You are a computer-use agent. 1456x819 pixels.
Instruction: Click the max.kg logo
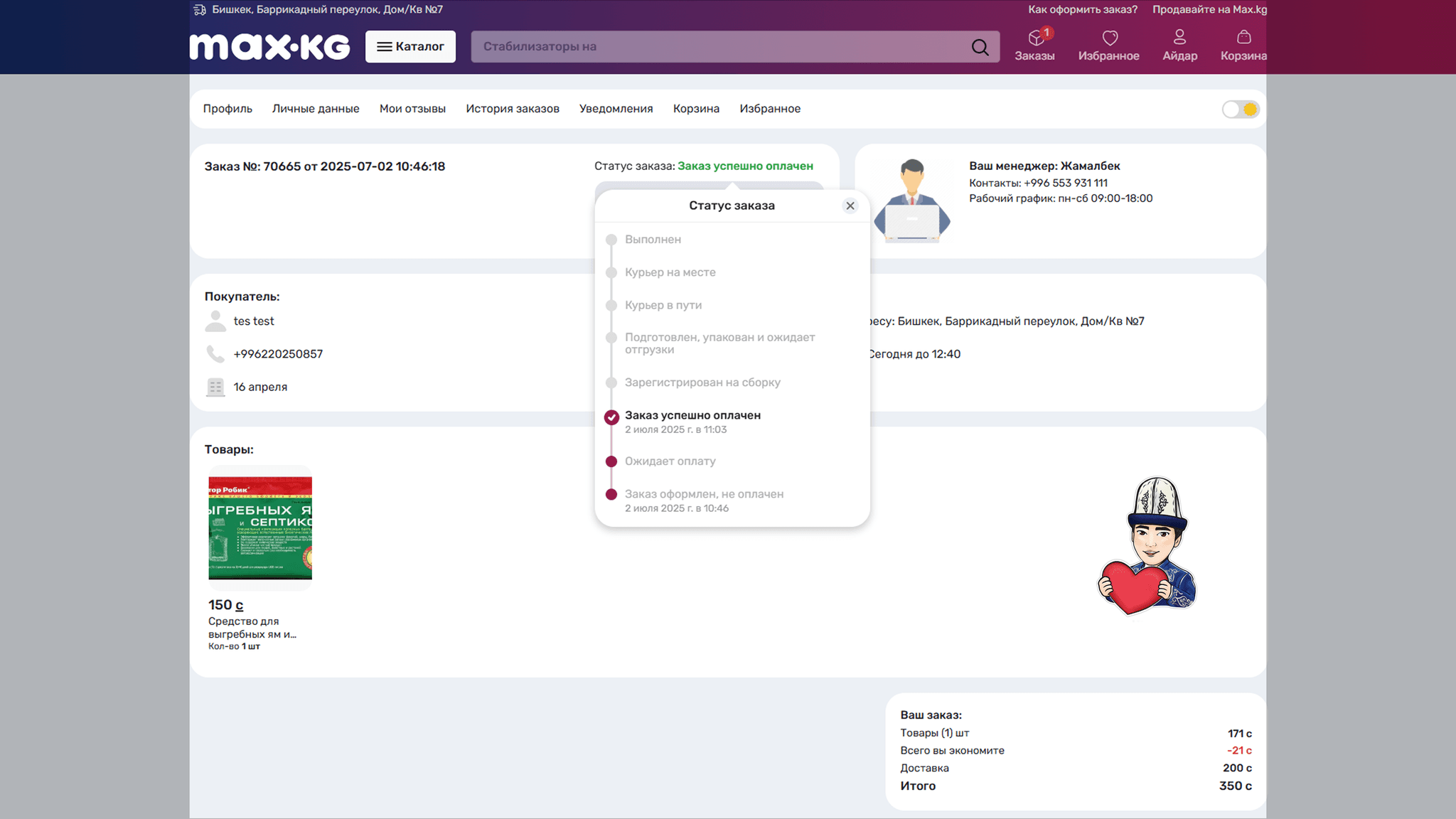point(269,47)
